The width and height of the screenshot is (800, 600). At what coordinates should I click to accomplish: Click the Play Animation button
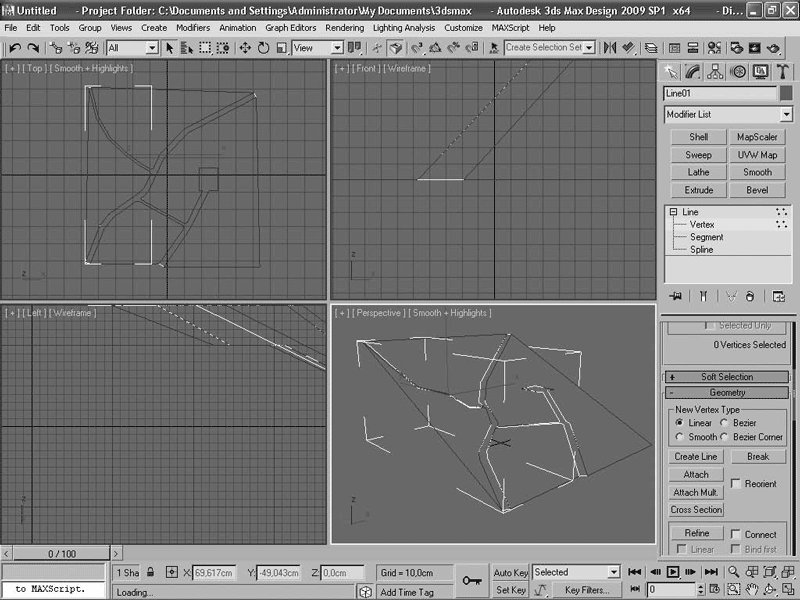coord(673,572)
